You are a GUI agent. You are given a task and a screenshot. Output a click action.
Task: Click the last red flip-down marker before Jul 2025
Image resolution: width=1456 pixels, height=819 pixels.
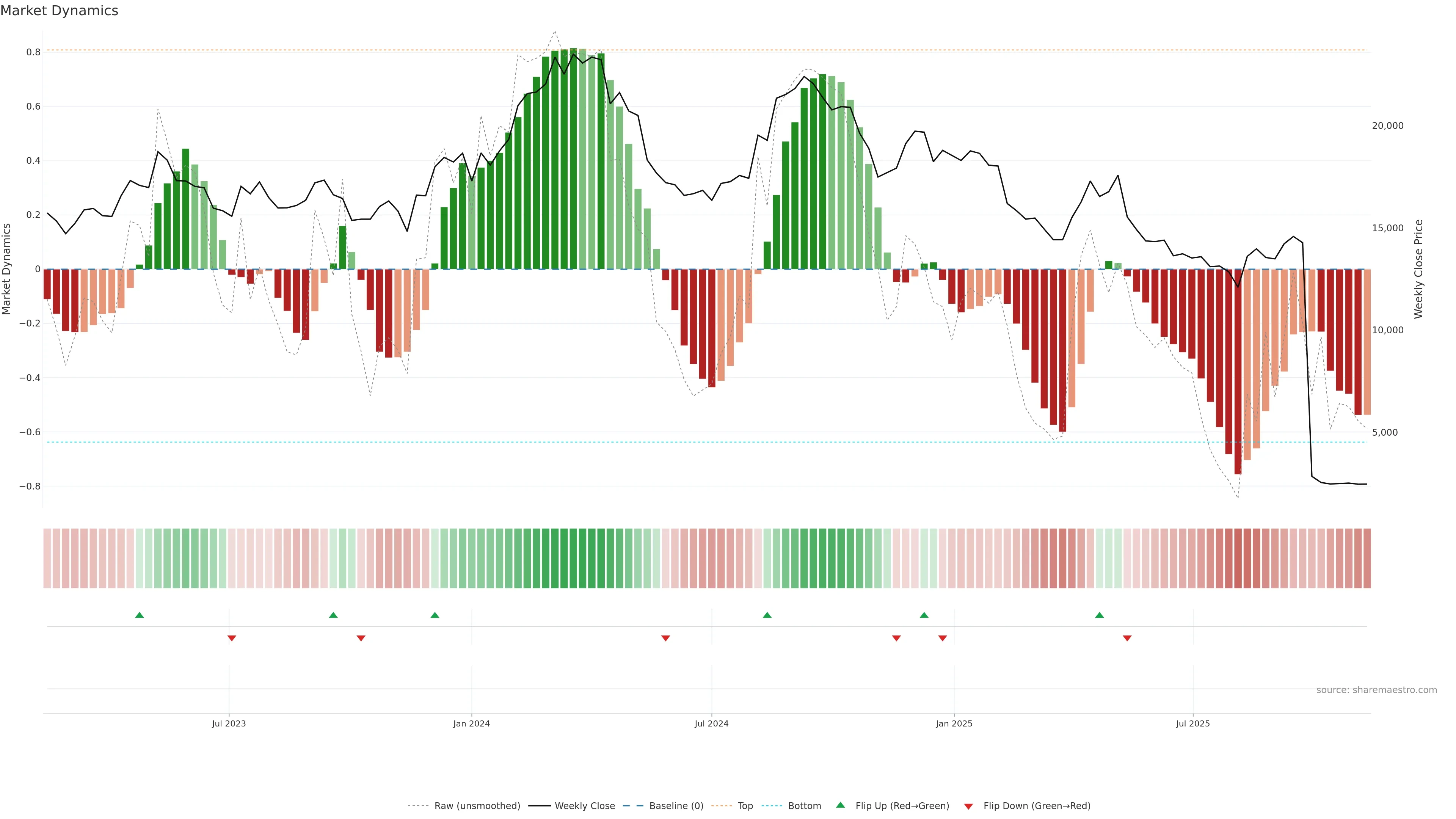tap(1127, 638)
